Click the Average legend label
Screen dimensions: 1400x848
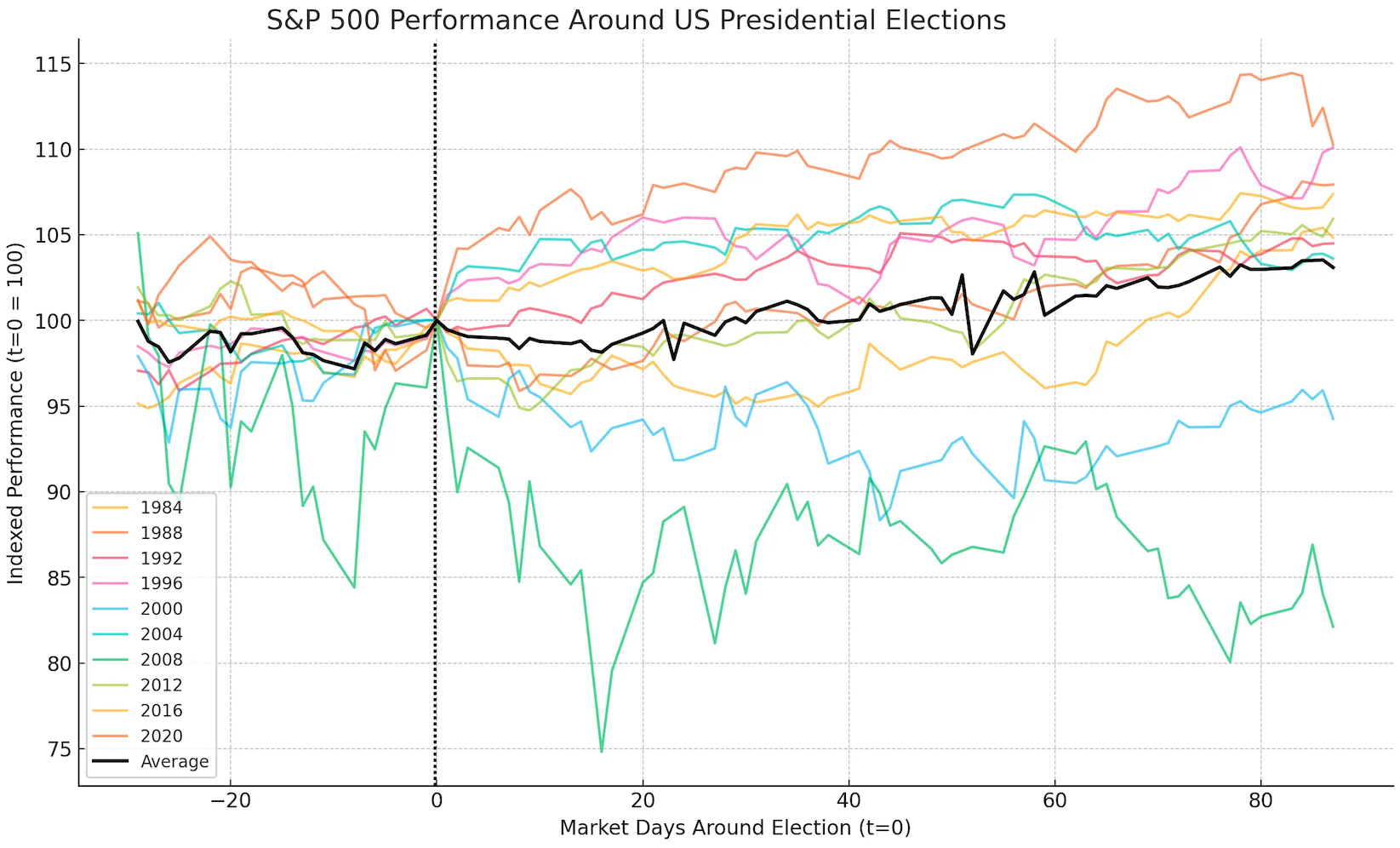point(174,762)
